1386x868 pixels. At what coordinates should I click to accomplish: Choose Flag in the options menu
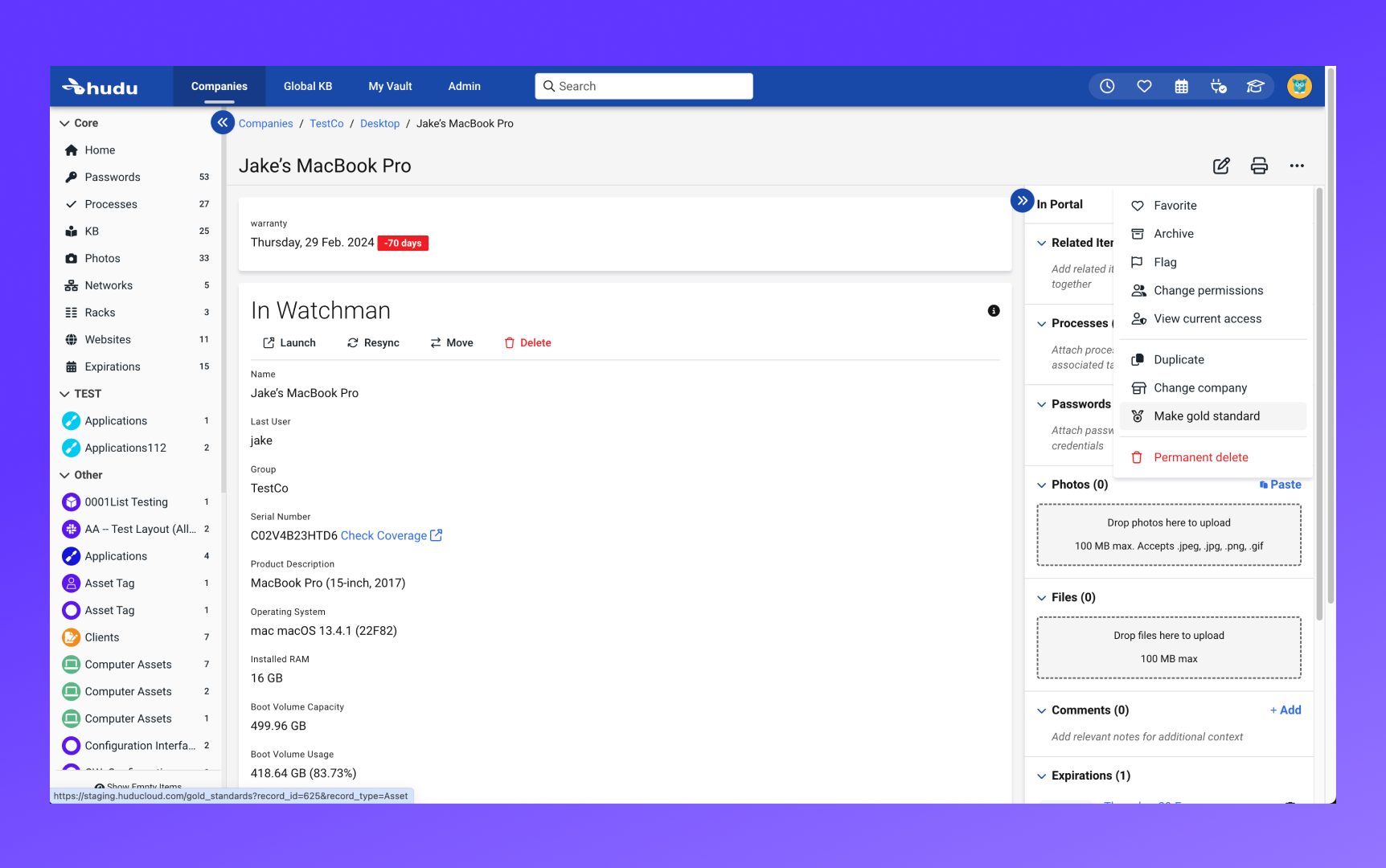[1212, 262]
